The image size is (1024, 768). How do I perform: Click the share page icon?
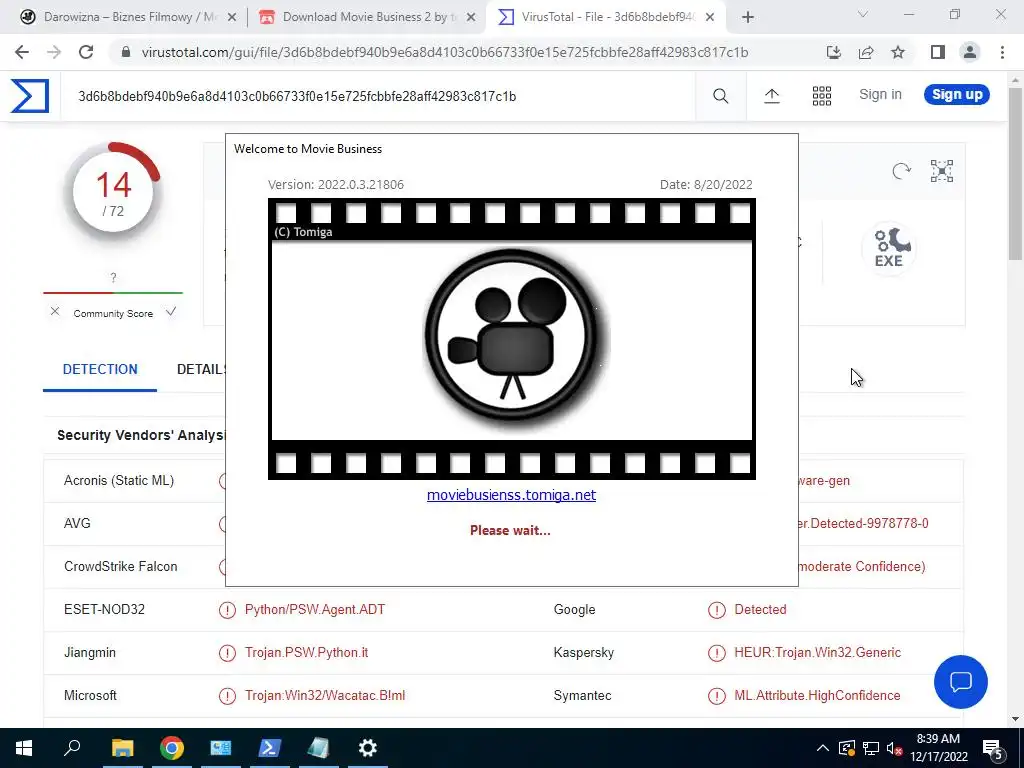click(x=866, y=52)
